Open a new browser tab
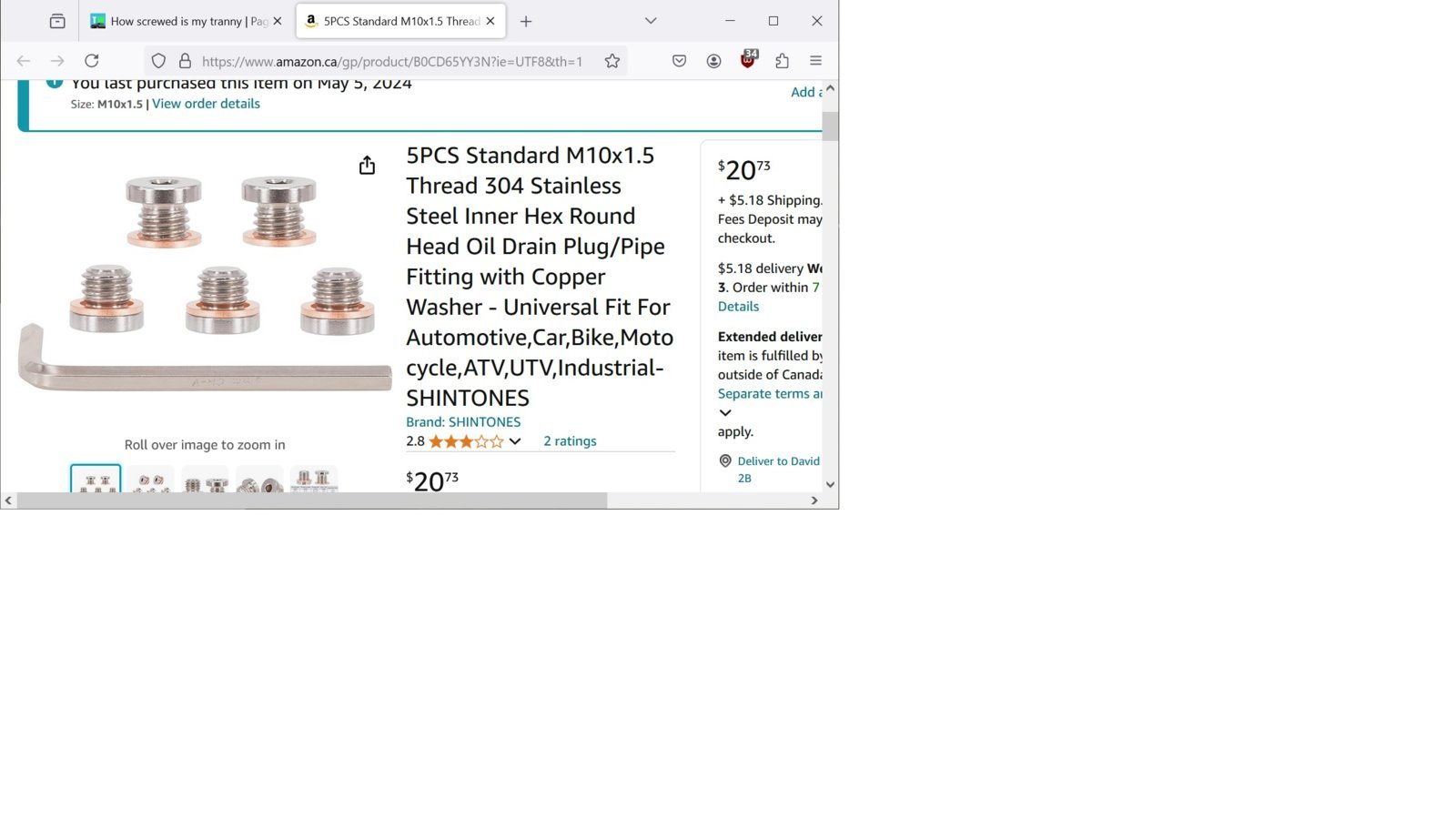The height and width of the screenshot is (819, 1456). 526,21
